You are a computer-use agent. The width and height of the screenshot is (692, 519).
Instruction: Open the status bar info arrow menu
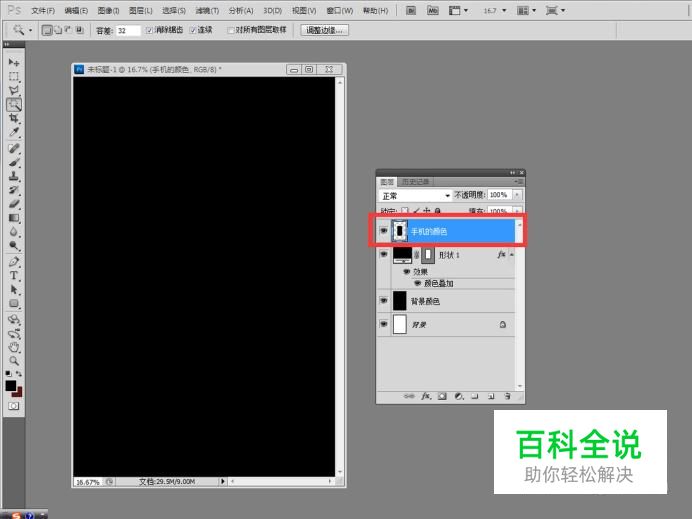pyautogui.click(x=222, y=481)
